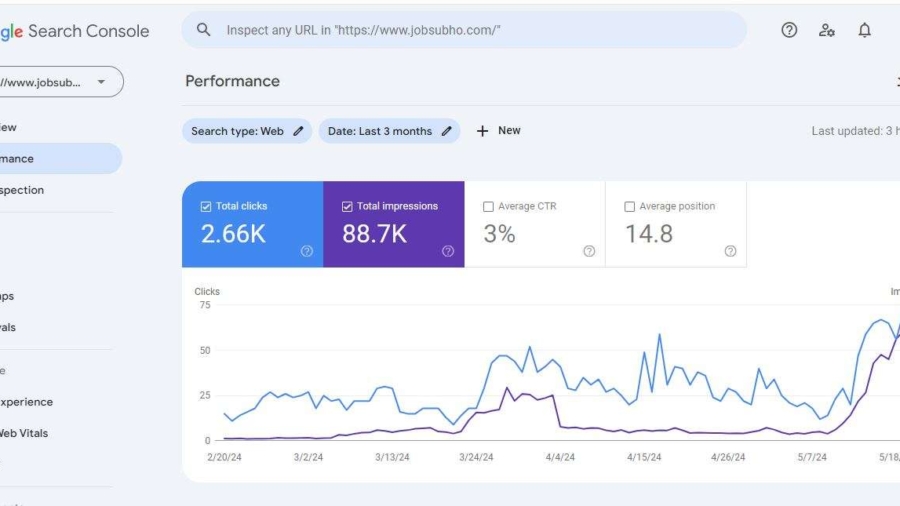The height and width of the screenshot is (506, 900).
Task: Open help on Average CTR card
Action: (589, 251)
